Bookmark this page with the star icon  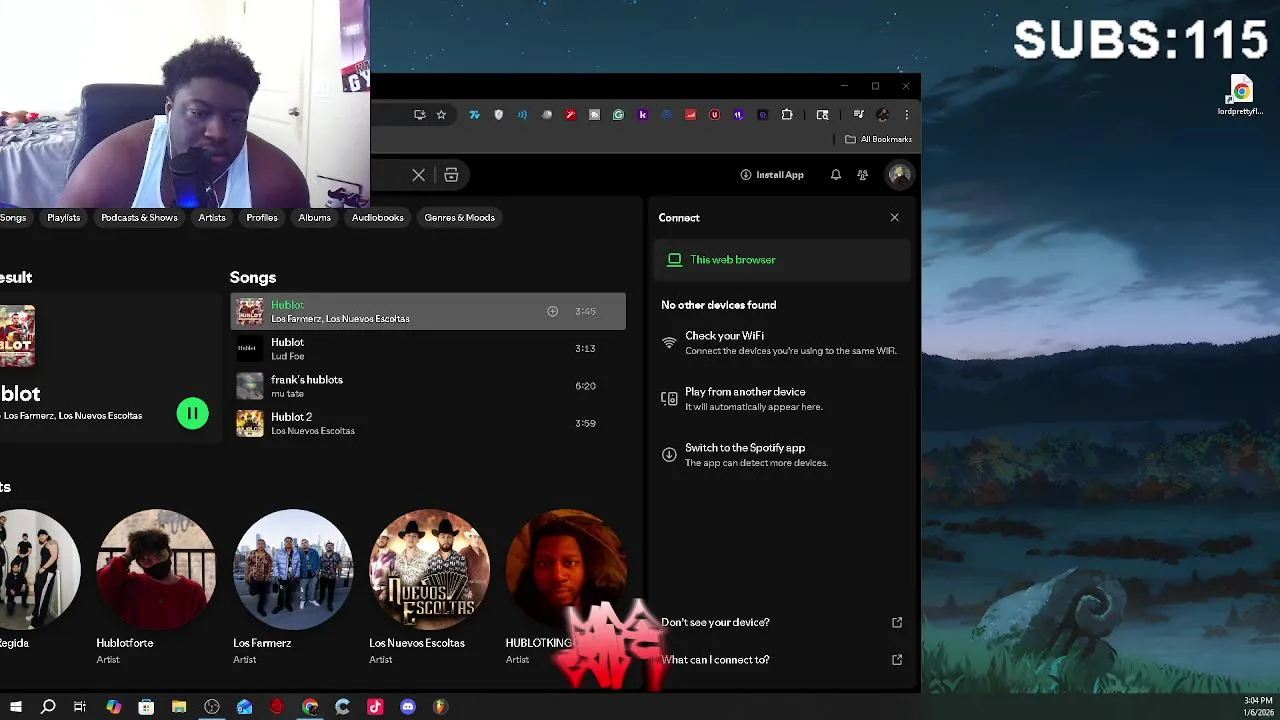tap(441, 115)
